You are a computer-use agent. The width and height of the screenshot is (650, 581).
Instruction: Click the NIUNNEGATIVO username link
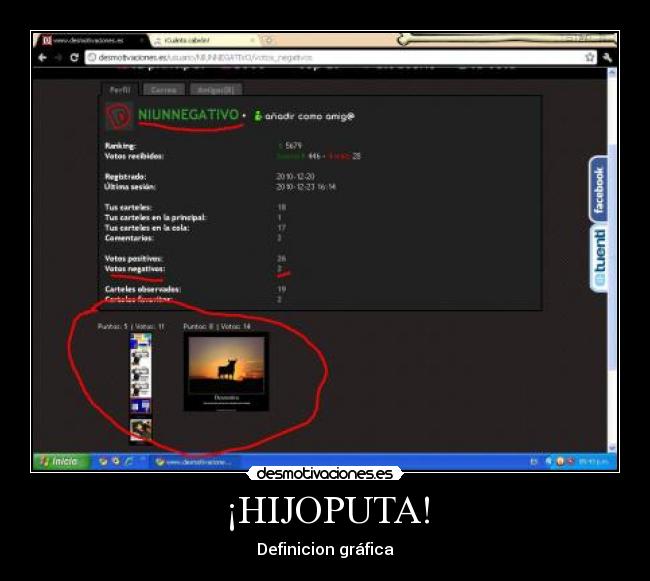tap(189, 114)
